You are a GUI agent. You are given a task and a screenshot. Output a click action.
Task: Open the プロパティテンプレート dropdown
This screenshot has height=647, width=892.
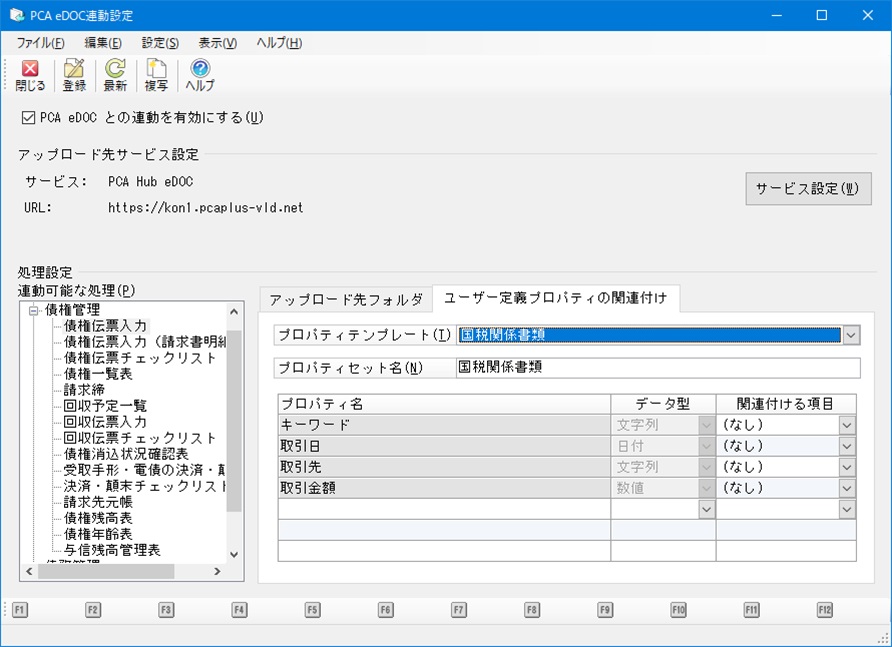(x=850, y=335)
